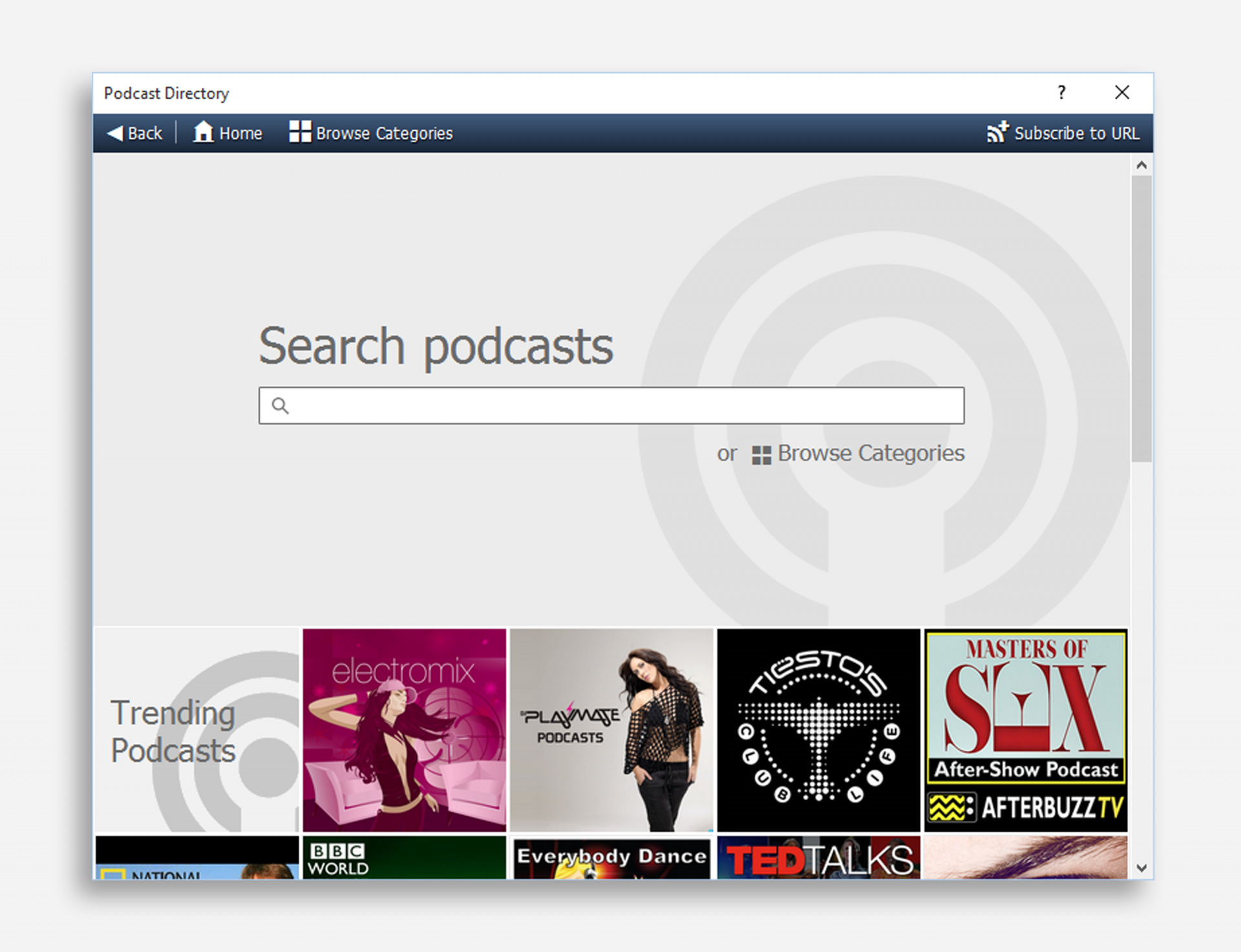Click the scrollbar up arrow
Screen dimensions: 1241x952
coord(1141,165)
